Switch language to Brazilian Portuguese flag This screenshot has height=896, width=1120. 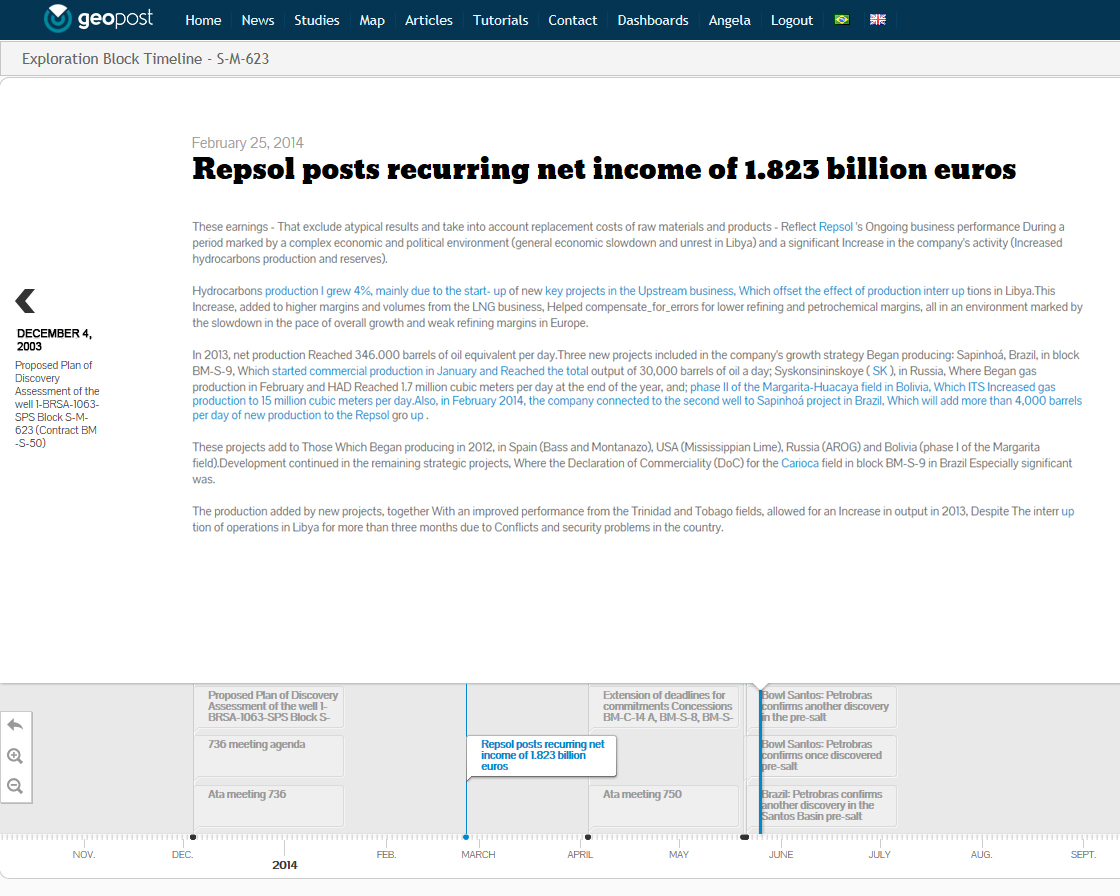pyautogui.click(x=841, y=20)
